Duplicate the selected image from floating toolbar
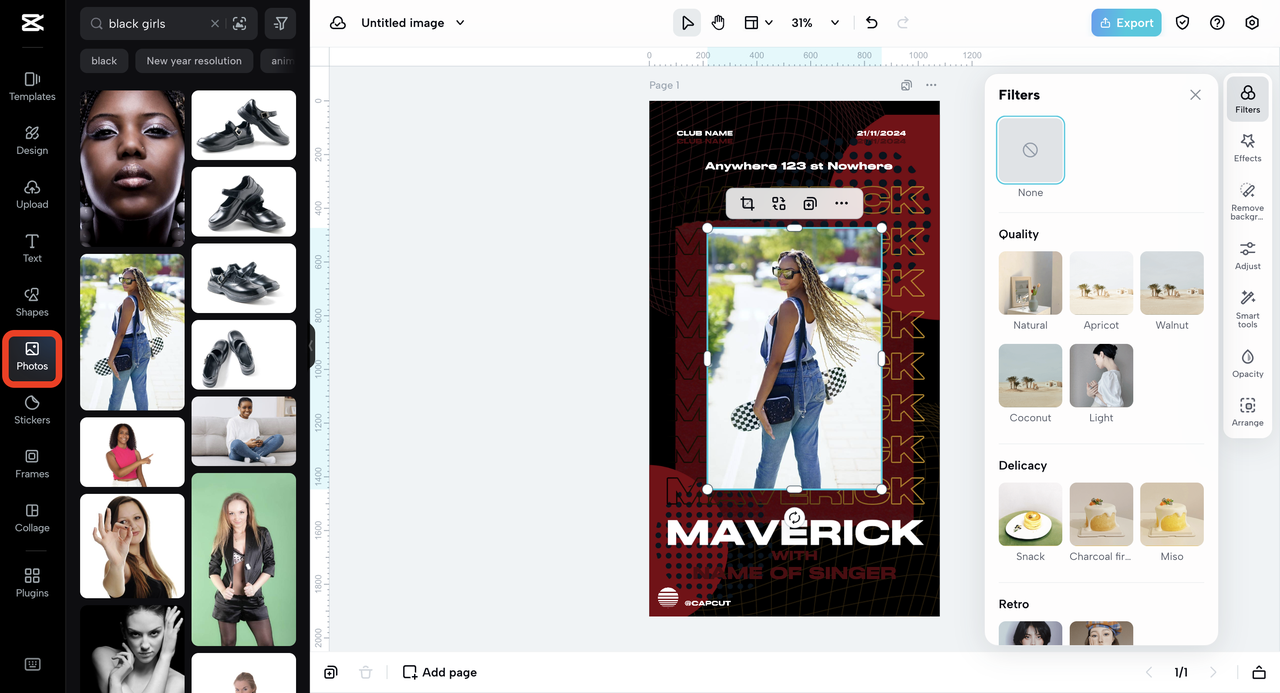The image size is (1280, 693). pos(810,204)
